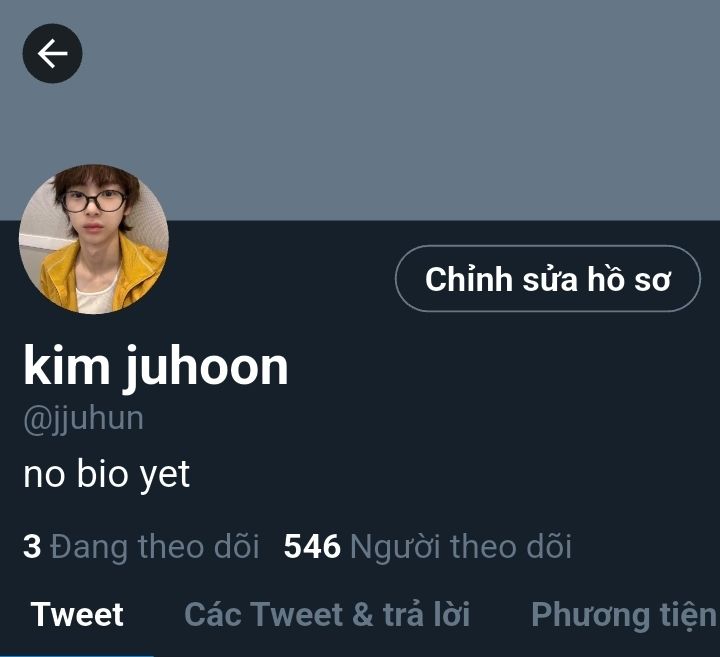This screenshot has width=720, height=657.
Task: Open the Phương tiện media tab
Action: point(624,615)
